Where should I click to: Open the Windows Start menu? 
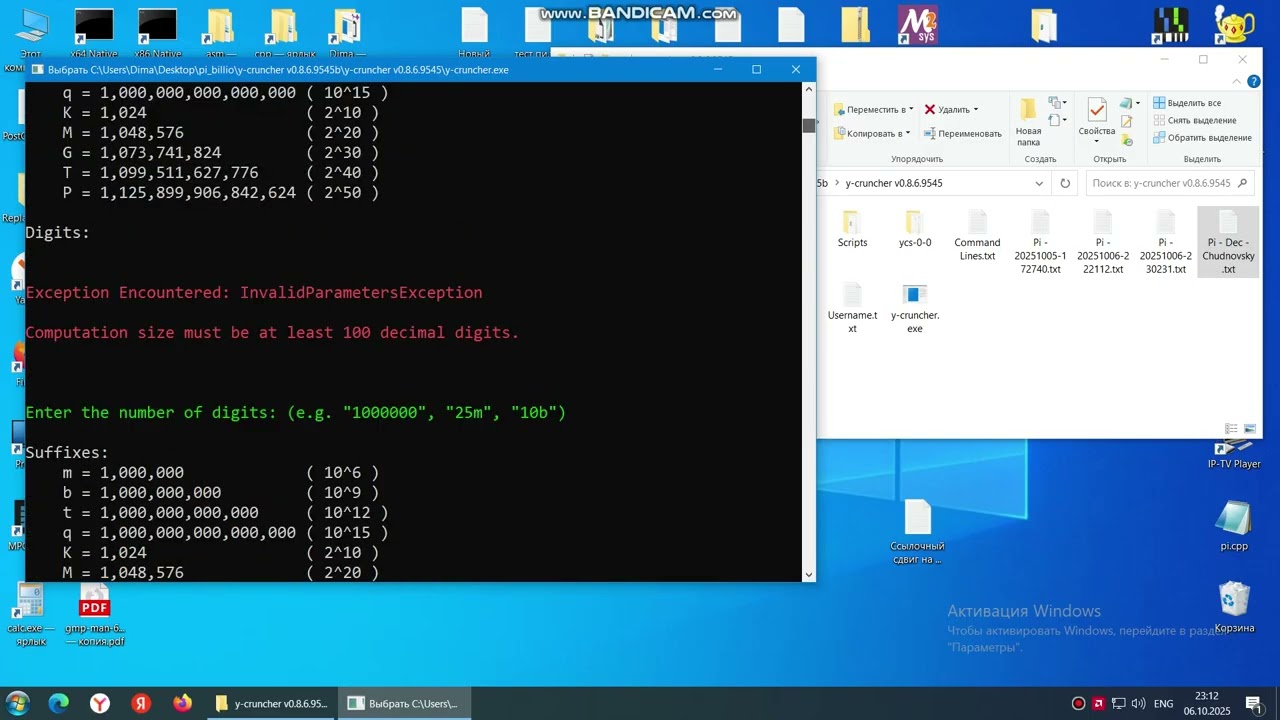(18, 703)
